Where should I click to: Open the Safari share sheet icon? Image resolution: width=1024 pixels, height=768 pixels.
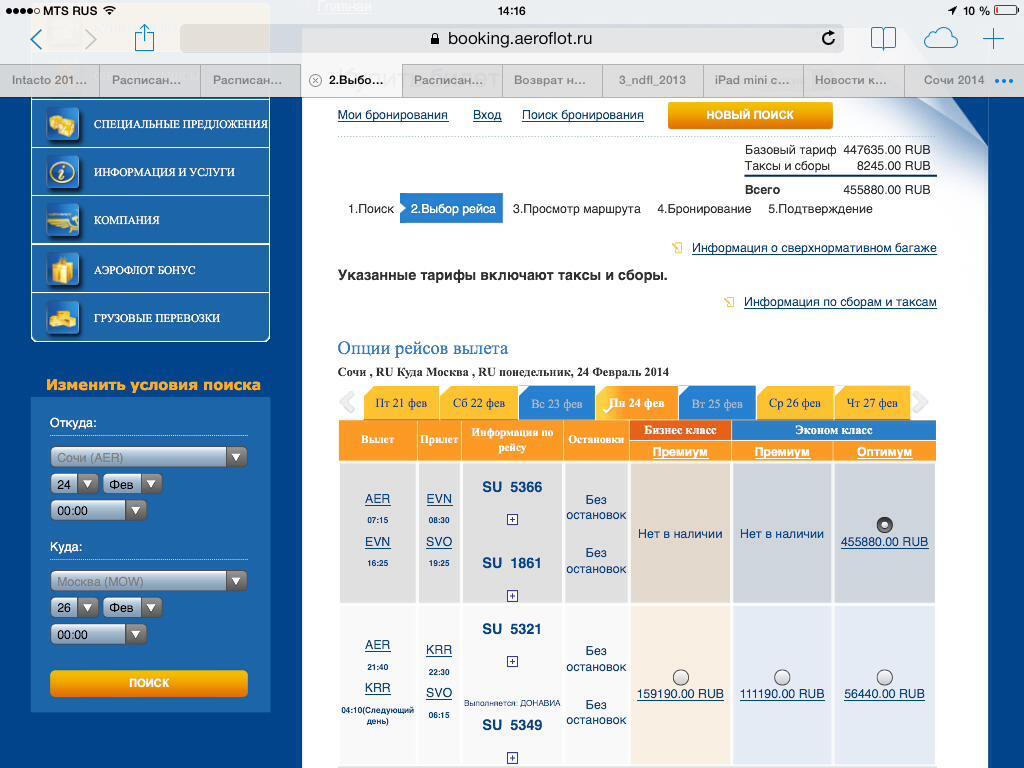click(x=144, y=38)
